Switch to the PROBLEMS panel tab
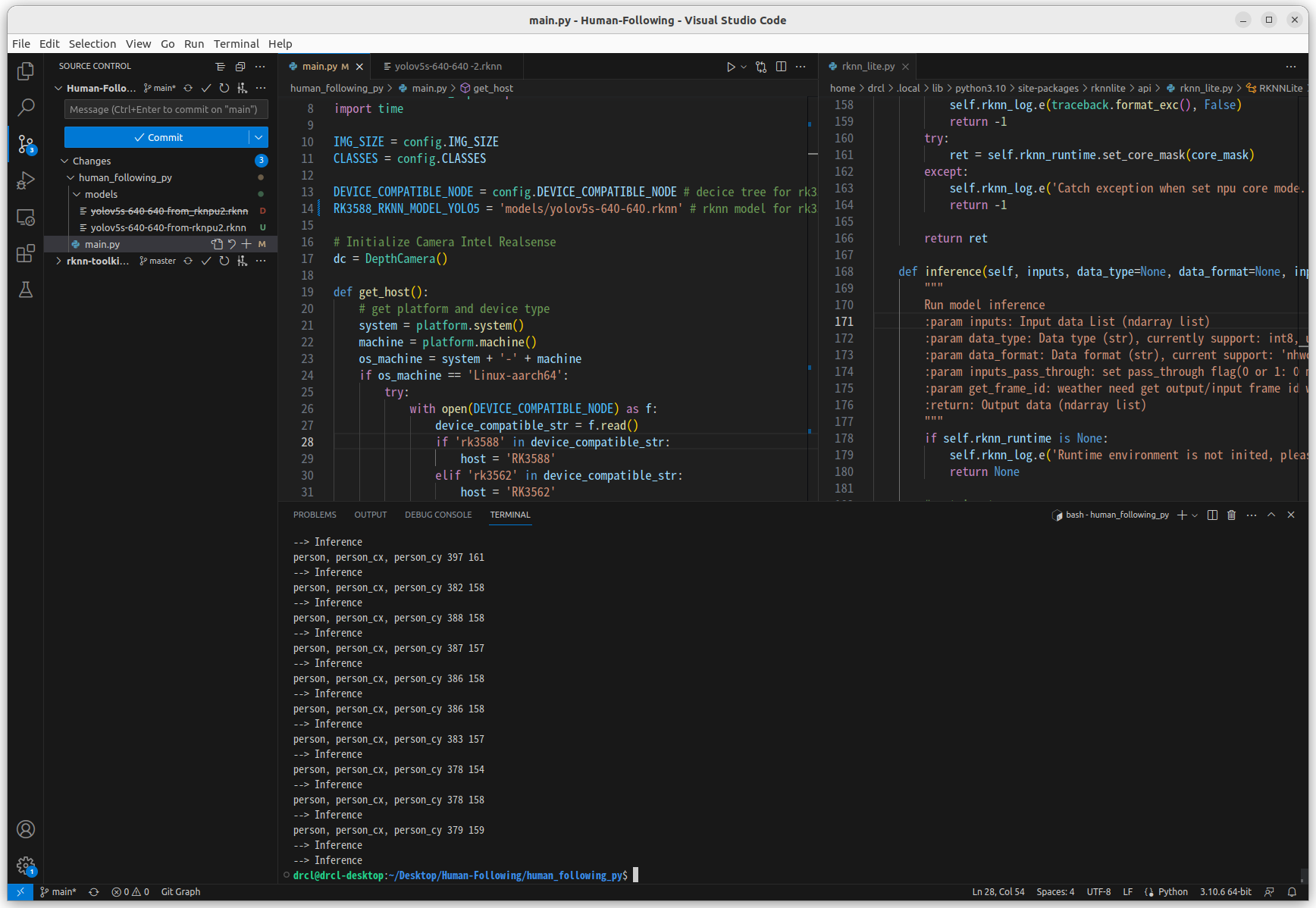The height and width of the screenshot is (908, 1316). (x=315, y=515)
